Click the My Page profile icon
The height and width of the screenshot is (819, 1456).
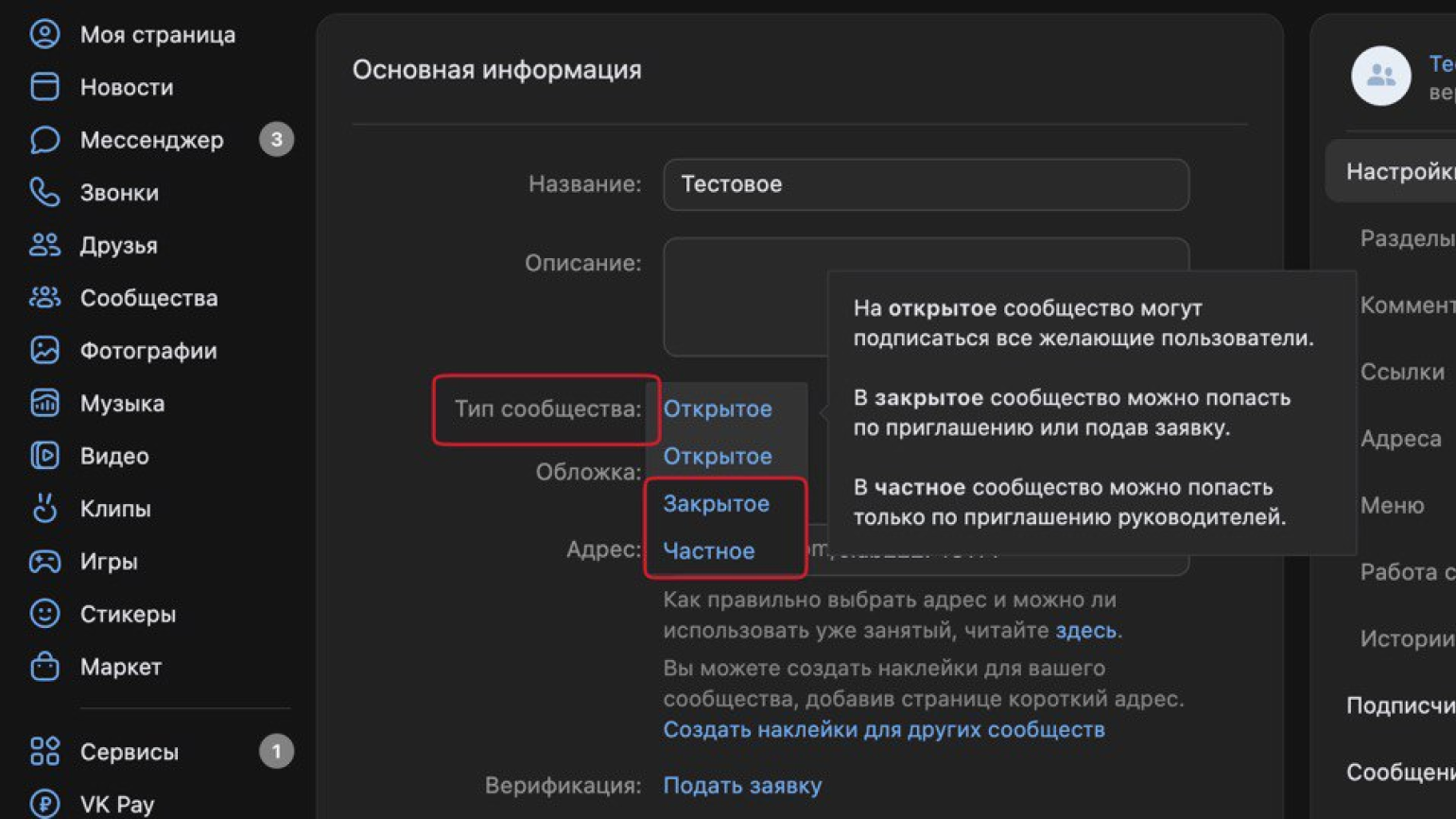44,34
